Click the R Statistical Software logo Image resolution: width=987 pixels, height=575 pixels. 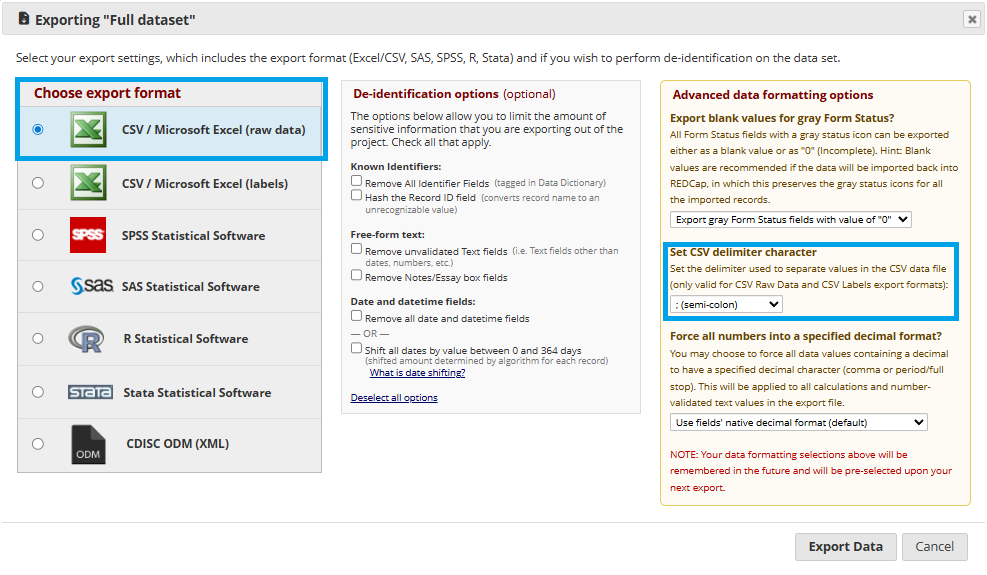click(x=87, y=339)
